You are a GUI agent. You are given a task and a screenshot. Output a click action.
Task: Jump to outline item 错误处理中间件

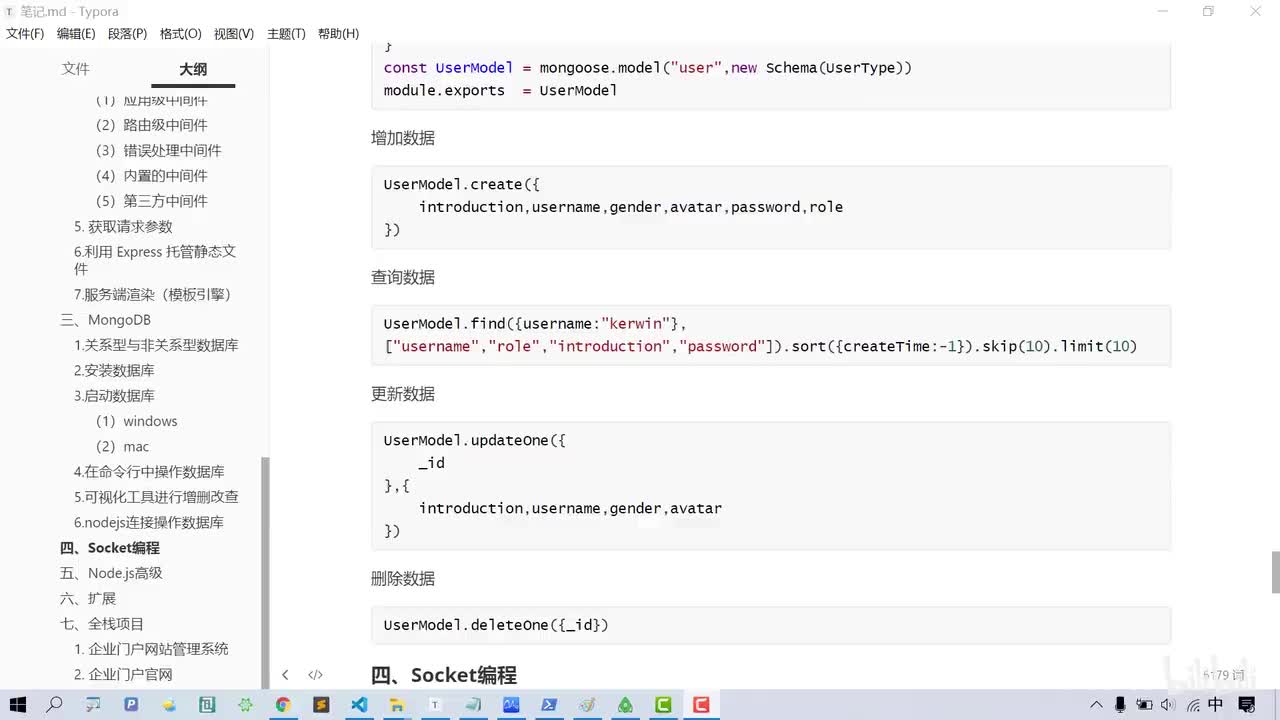coord(158,150)
